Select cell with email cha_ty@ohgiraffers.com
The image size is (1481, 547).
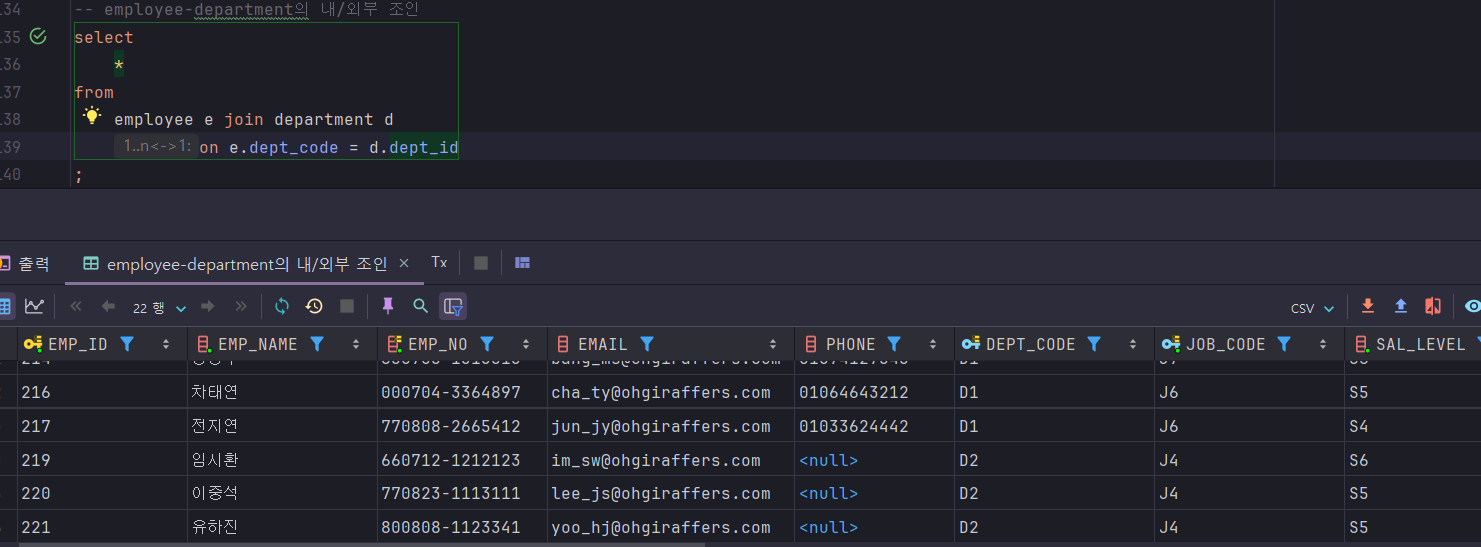click(671, 392)
